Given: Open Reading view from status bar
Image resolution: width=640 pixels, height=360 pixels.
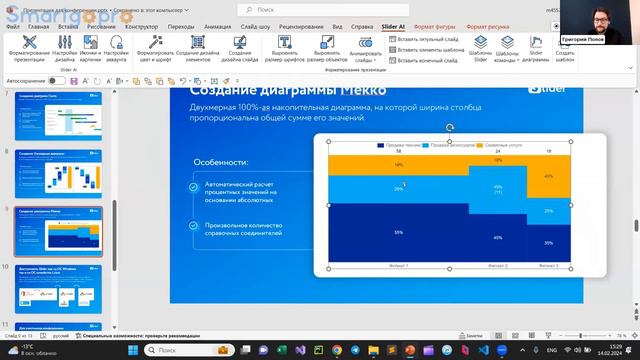Looking at the screenshot, I should [x=531, y=336].
